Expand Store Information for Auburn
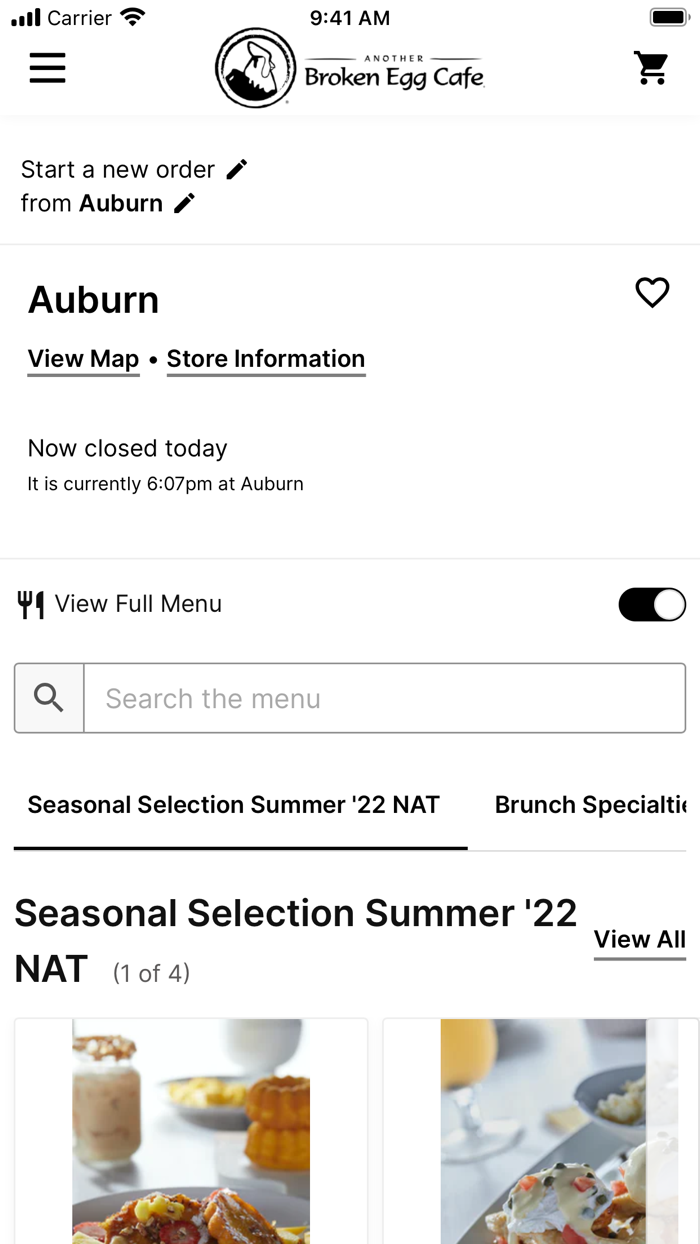 click(266, 359)
